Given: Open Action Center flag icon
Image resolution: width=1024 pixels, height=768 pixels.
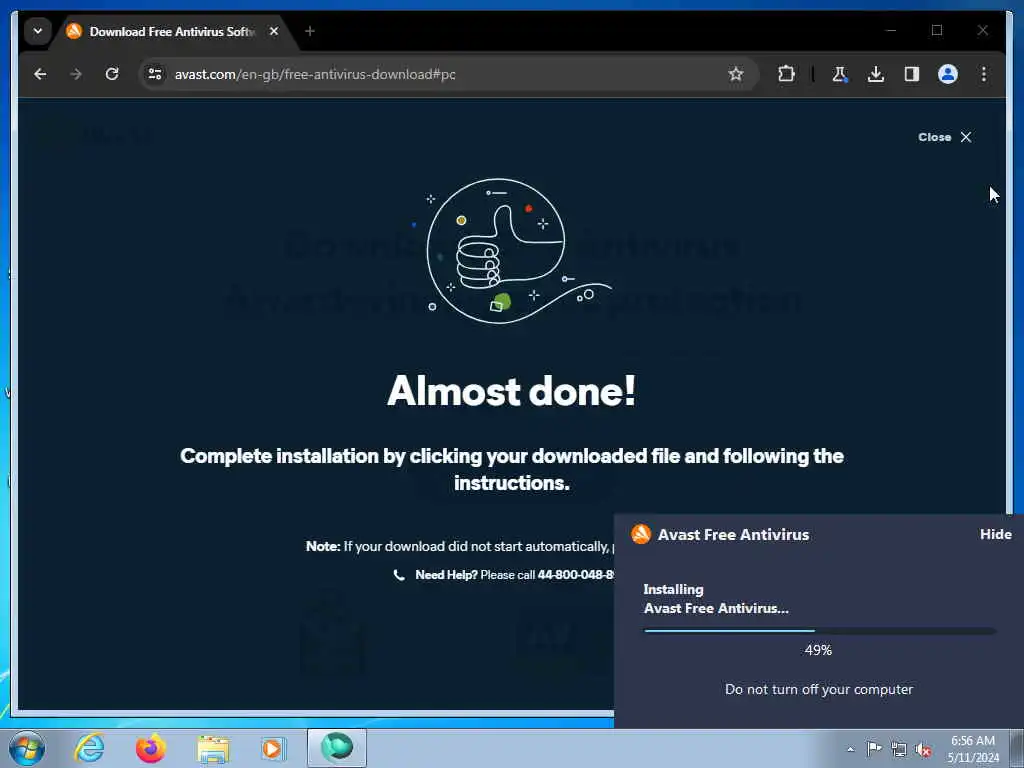Looking at the screenshot, I should click(x=874, y=748).
